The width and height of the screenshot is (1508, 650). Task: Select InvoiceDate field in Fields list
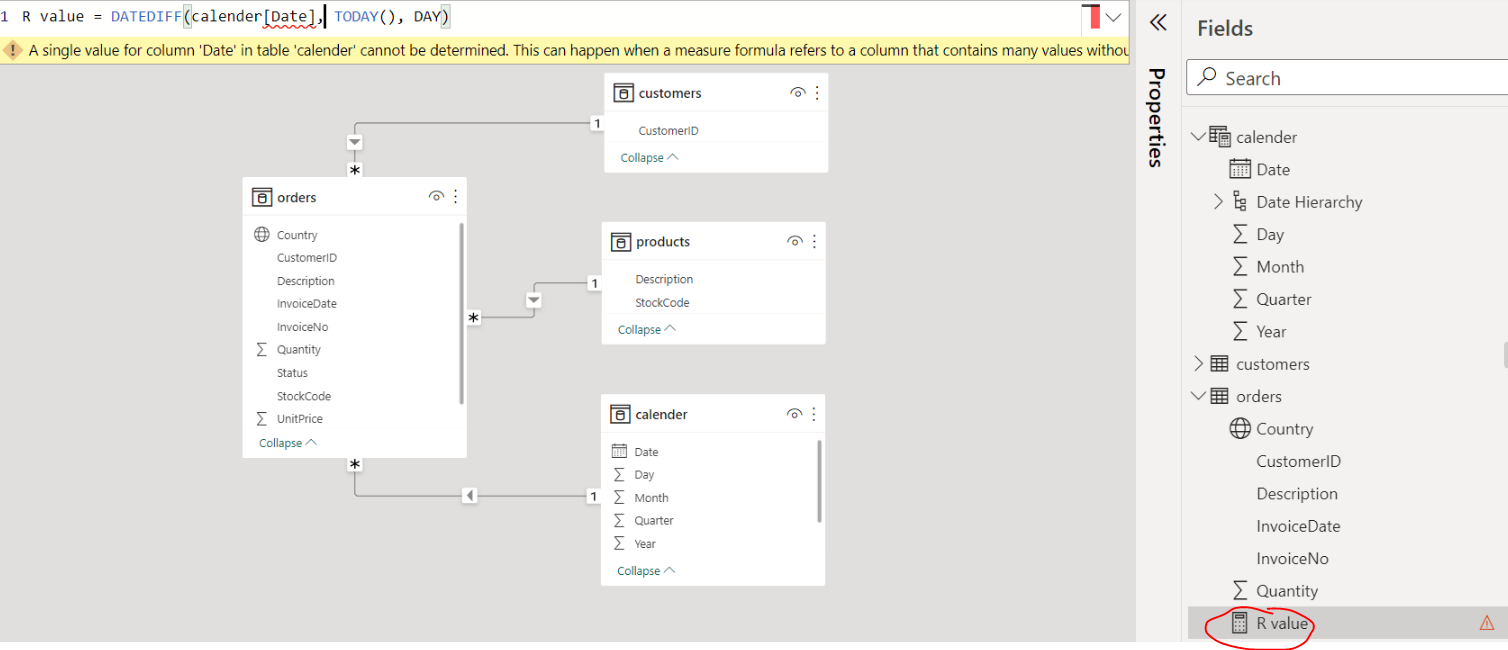[x=1298, y=526]
